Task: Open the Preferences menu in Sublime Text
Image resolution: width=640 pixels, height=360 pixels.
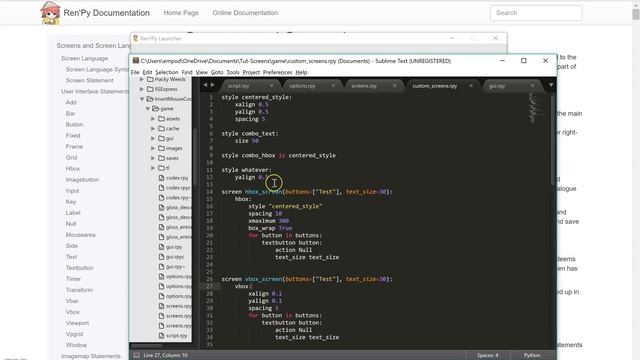Action: coord(278,72)
